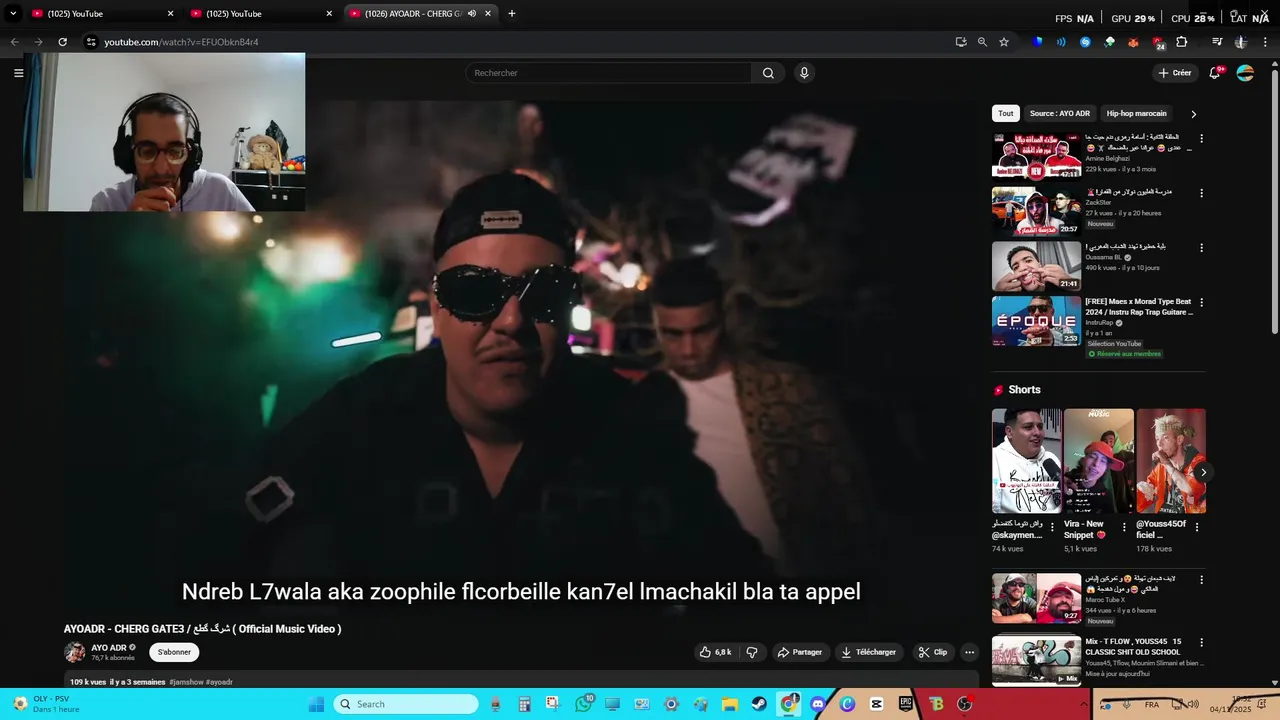The height and width of the screenshot is (720, 1280).
Task: Click the #jamshow hashtag
Action: click(186, 682)
